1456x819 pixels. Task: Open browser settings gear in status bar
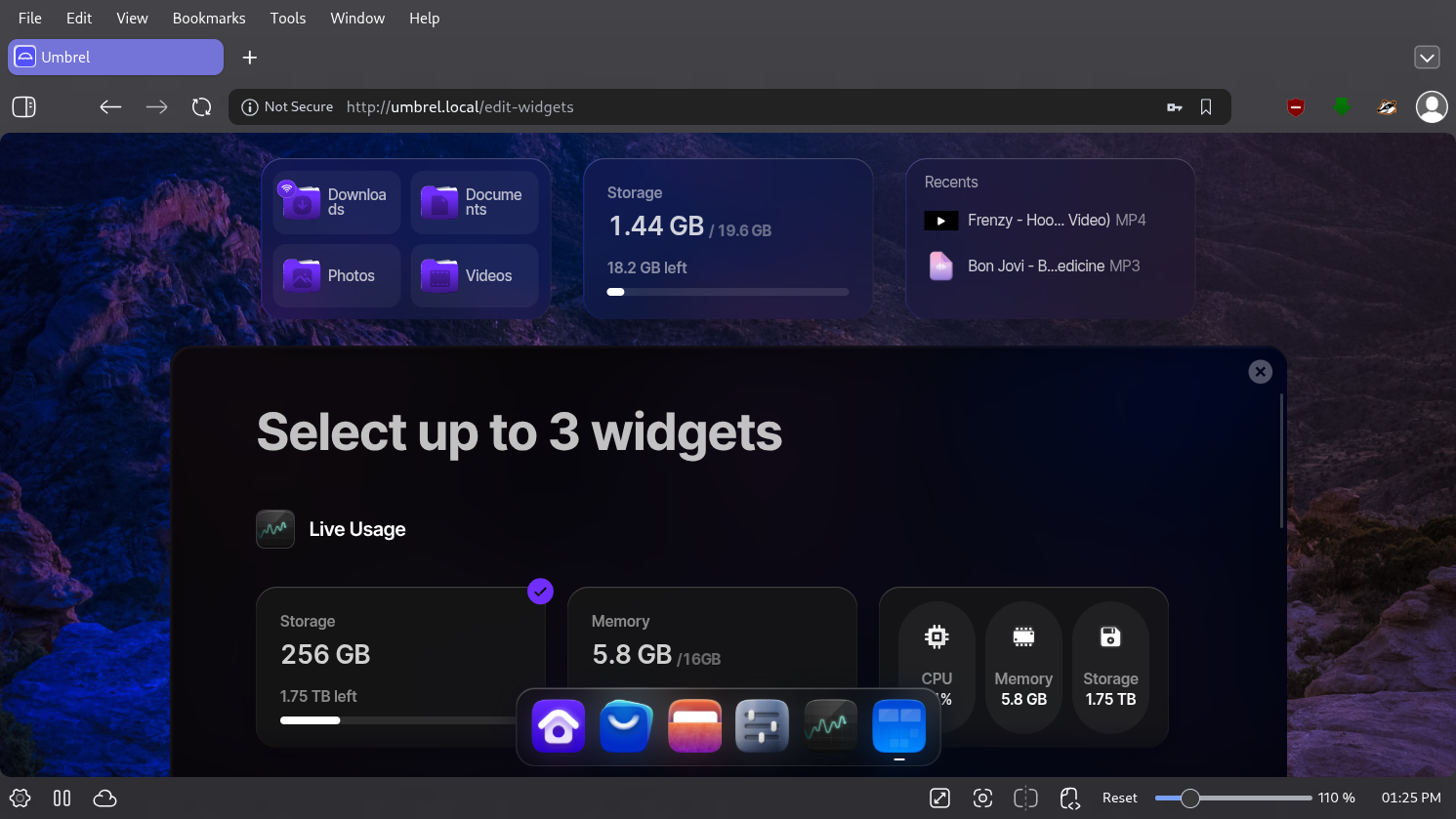pyautogui.click(x=20, y=798)
